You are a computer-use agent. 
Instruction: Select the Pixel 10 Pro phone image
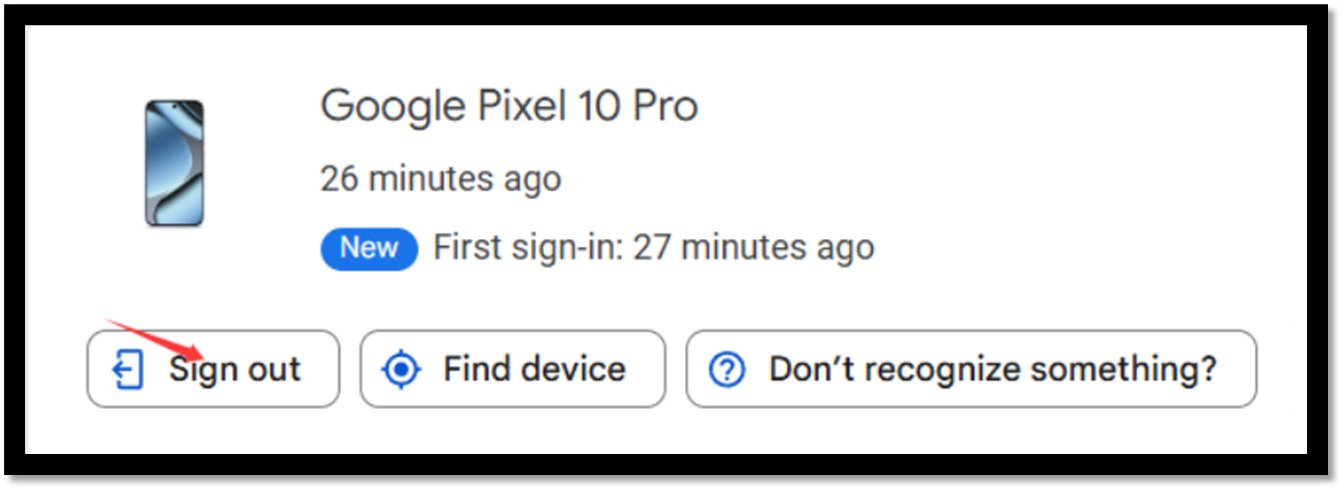[174, 163]
